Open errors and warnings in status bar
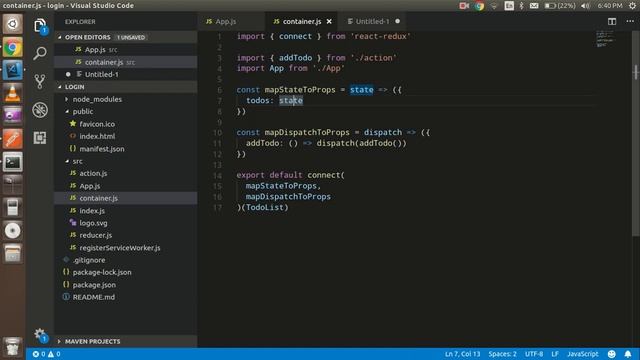 pyautogui.click(x=46, y=354)
